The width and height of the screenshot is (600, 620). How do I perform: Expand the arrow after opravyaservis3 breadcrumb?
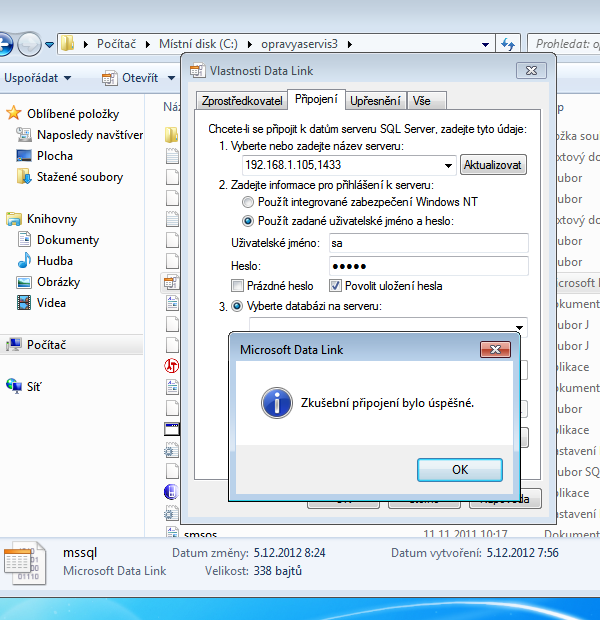[x=350, y=44]
